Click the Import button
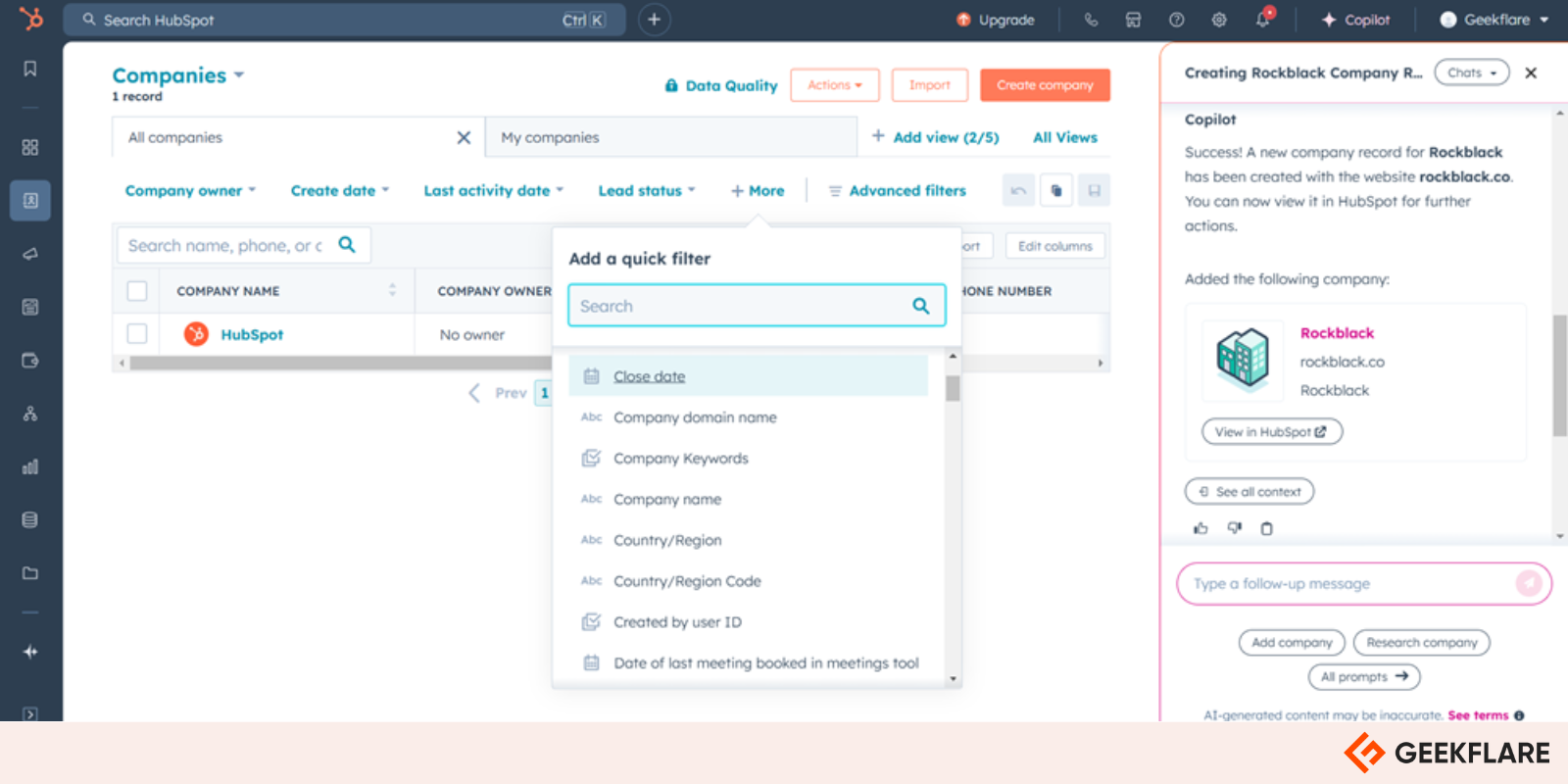The height and width of the screenshot is (784, 1568). tap(930, 85)
